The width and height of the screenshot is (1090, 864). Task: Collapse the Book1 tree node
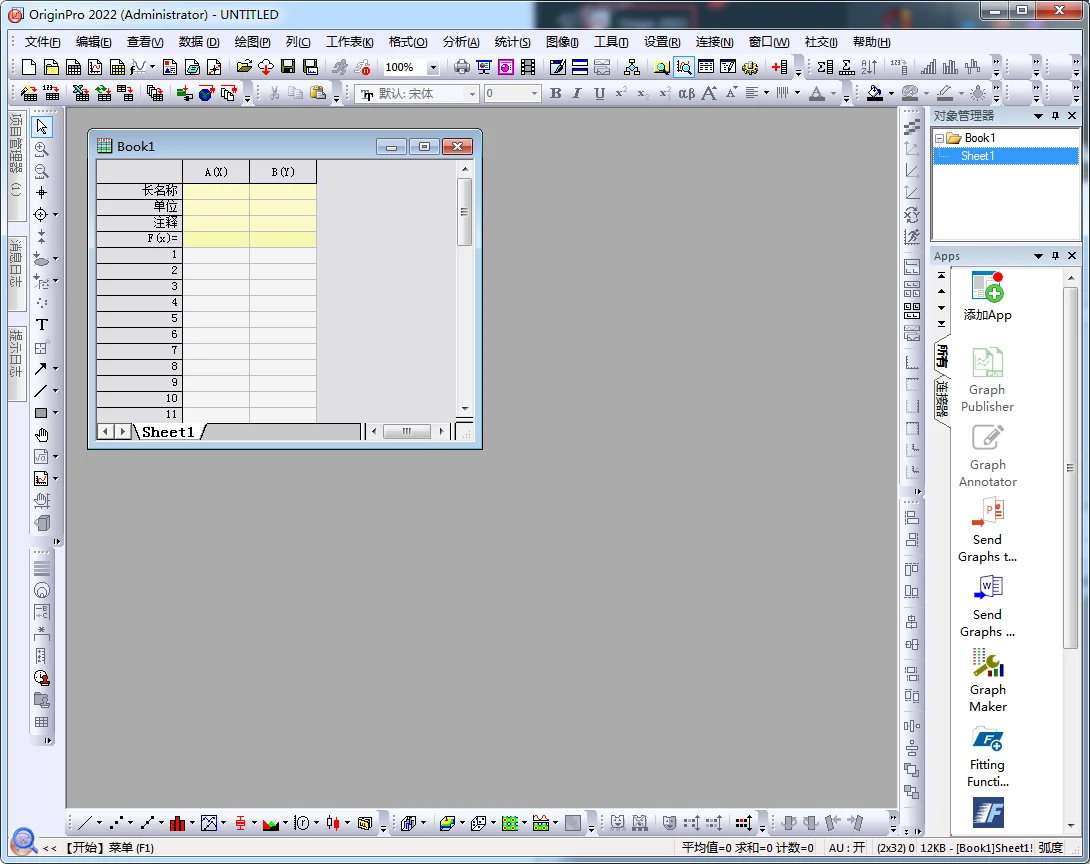(x=939, y=138)
